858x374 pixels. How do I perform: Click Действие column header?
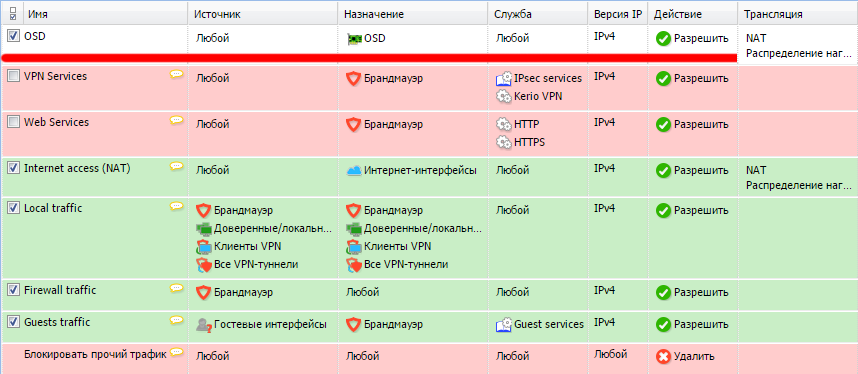tap(693, 13)
